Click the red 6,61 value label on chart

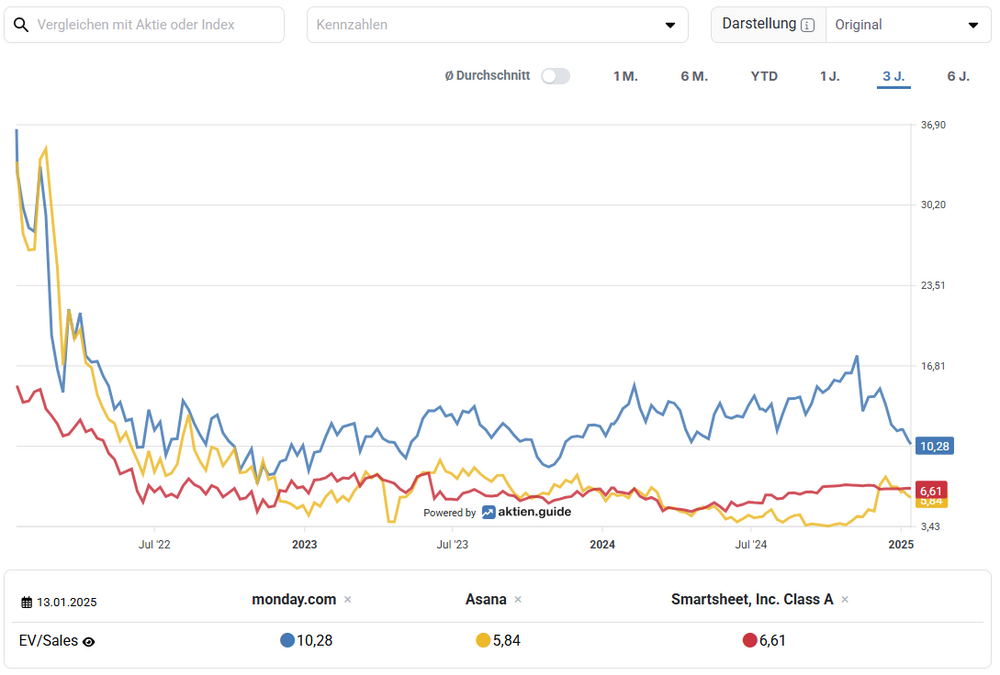931,490
